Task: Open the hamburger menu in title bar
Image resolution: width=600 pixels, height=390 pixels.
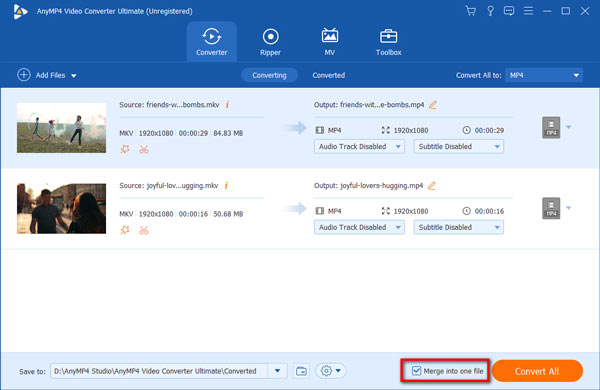Action: point(528,11)
